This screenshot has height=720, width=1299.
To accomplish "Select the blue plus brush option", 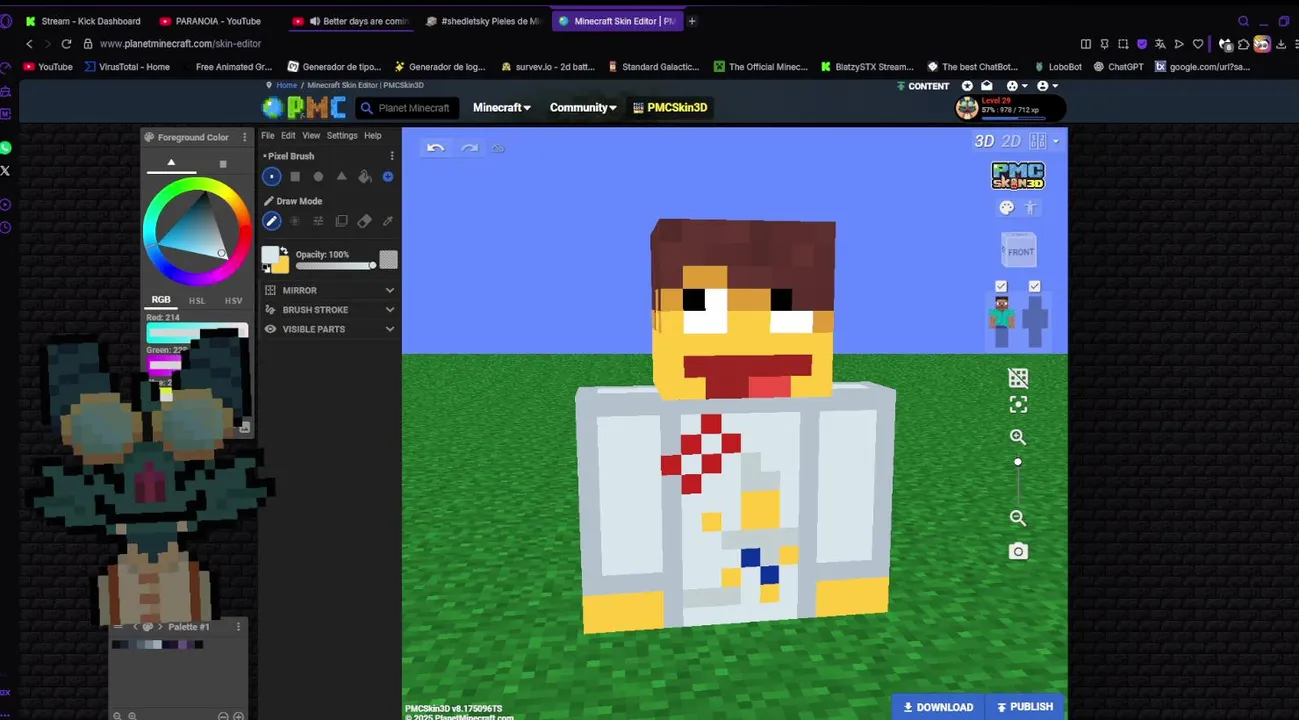I will click(388, 177).
